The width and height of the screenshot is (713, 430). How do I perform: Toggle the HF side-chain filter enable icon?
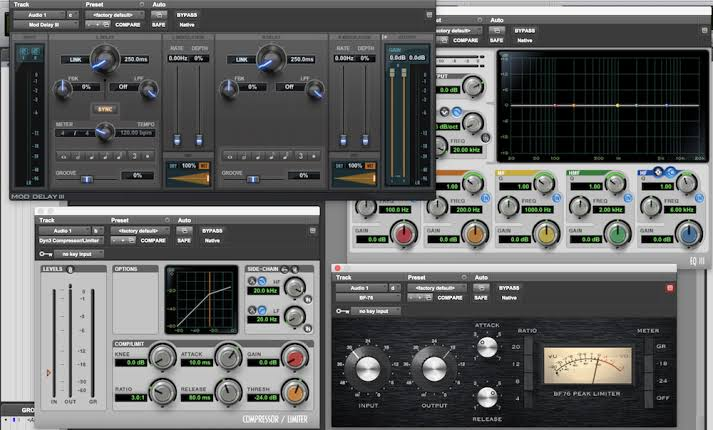click(x=307, y=299)
